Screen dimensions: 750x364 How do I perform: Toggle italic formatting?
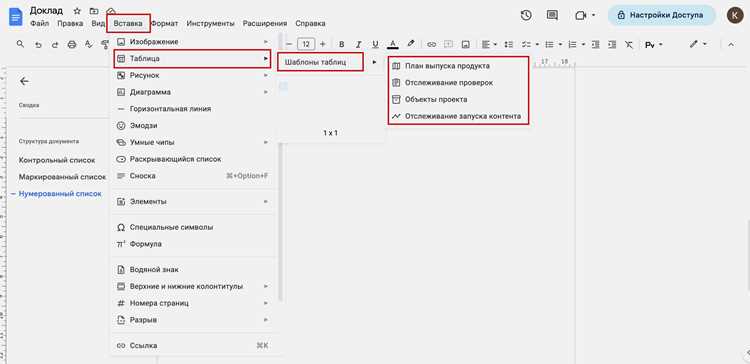point(359,44)
